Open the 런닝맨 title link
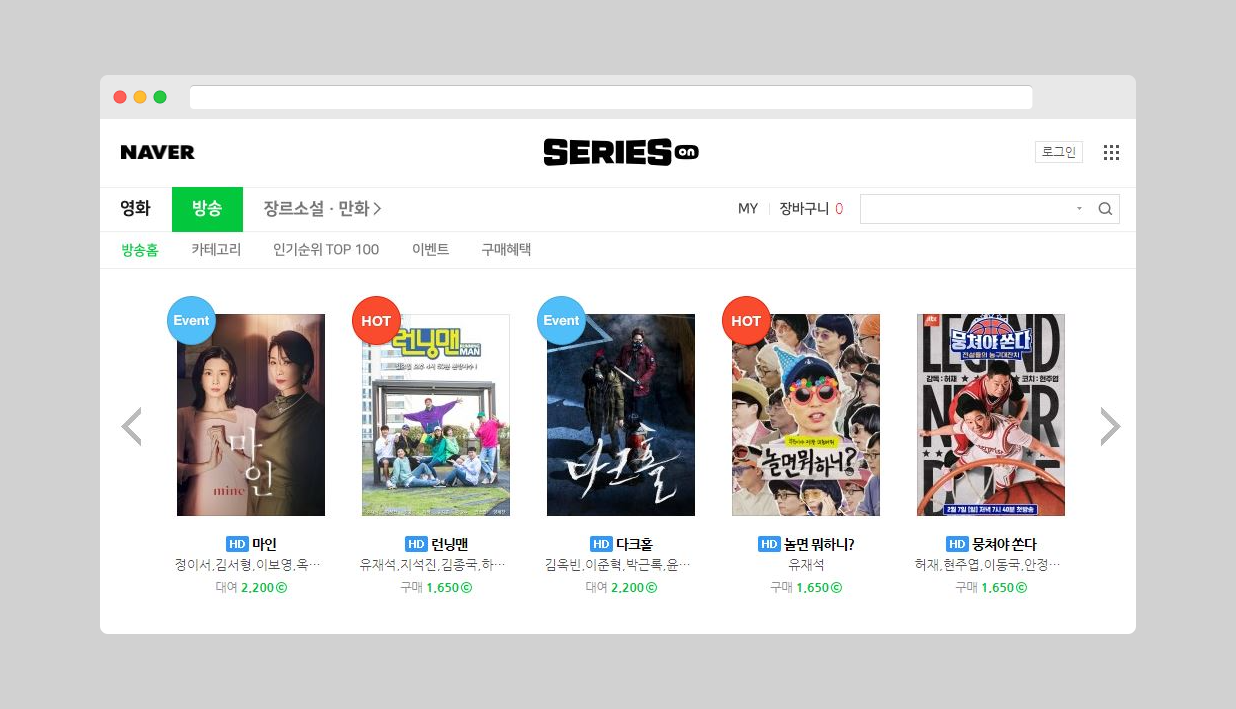This screenshot has width=1236, height=709. click(x=449, y=544)
